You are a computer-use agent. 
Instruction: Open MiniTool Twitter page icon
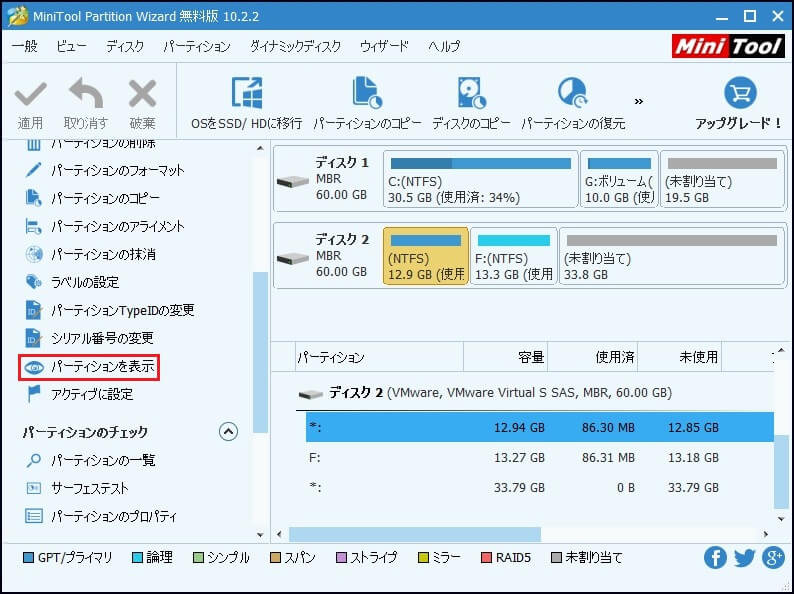(744, 558)
